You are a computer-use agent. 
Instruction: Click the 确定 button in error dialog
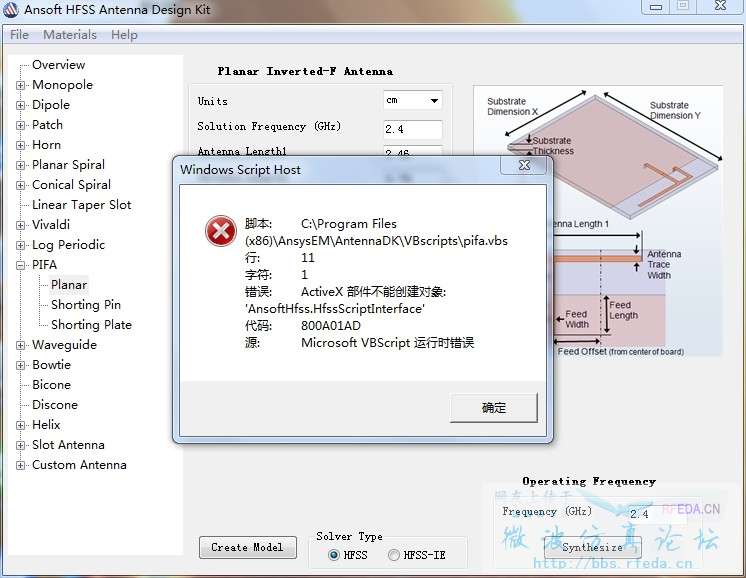[x=494, y=408]
